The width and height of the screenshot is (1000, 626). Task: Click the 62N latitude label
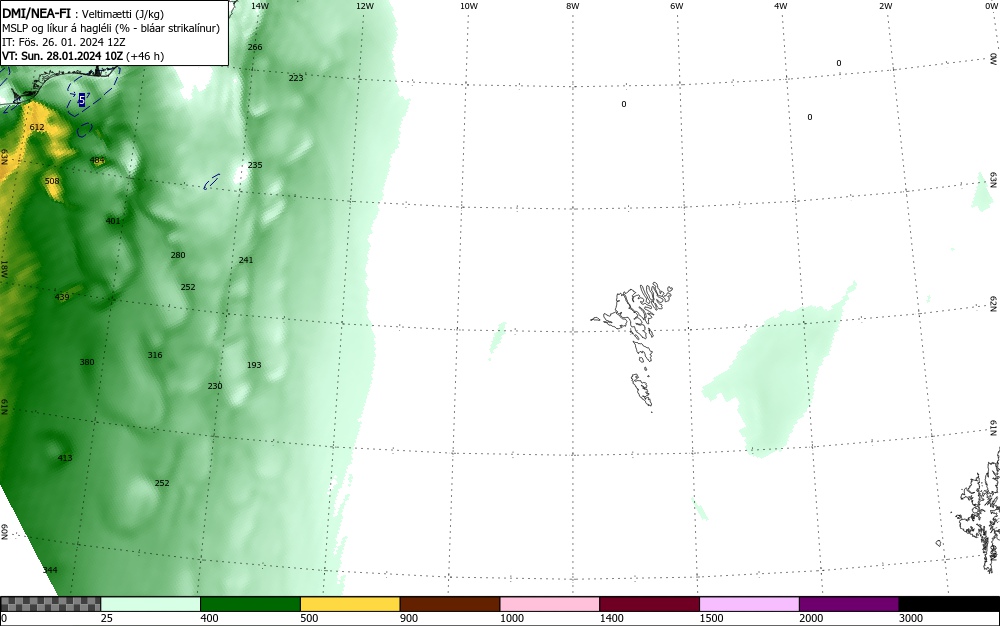pos(994,303)
